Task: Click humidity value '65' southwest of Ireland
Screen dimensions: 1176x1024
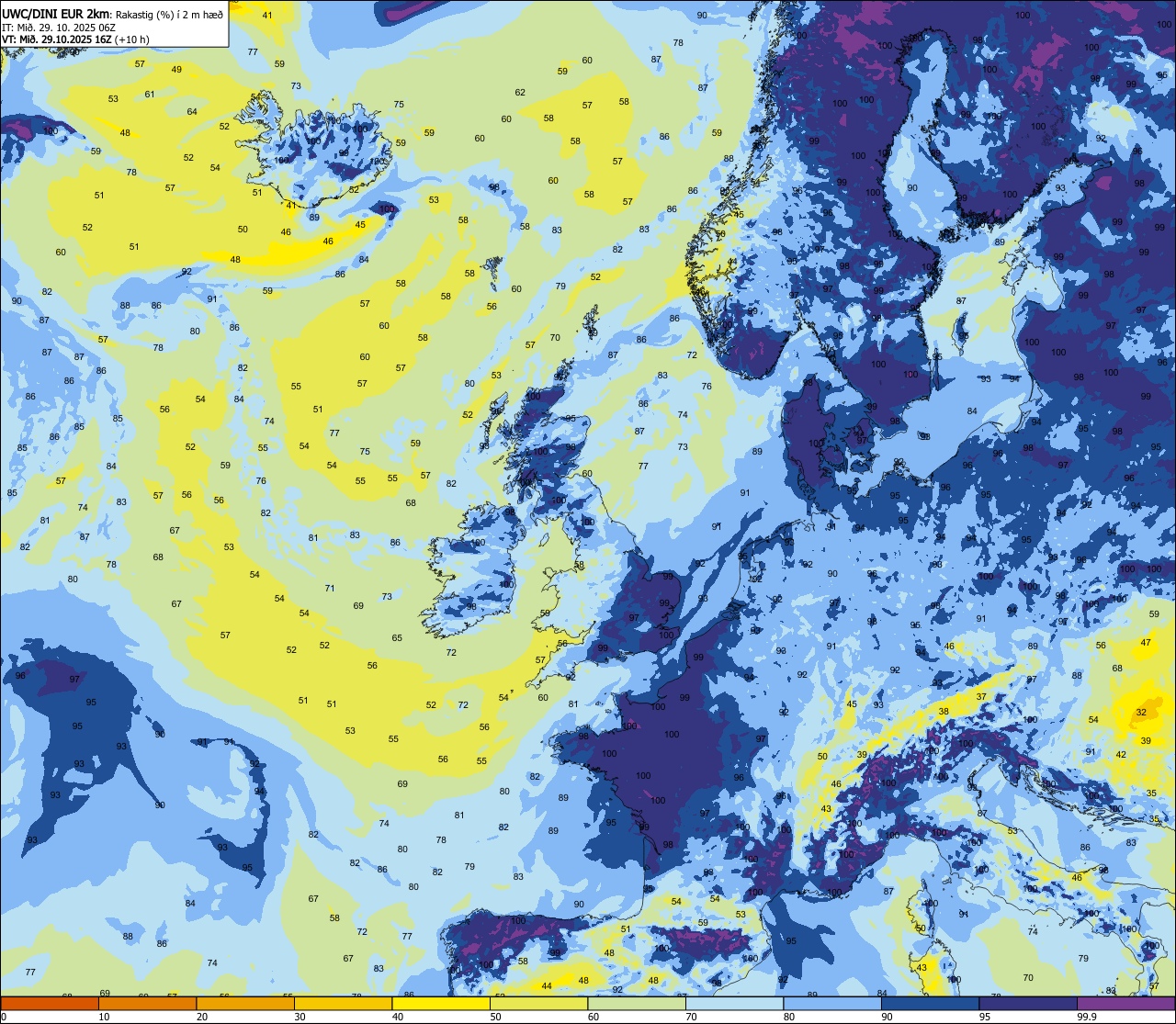Action: [397, 638]
